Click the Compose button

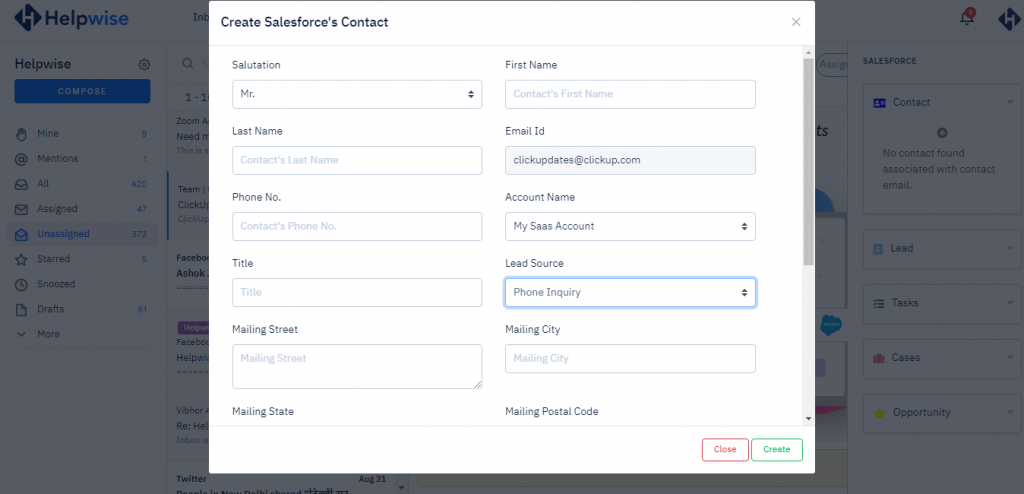click(x=82, y=91)
